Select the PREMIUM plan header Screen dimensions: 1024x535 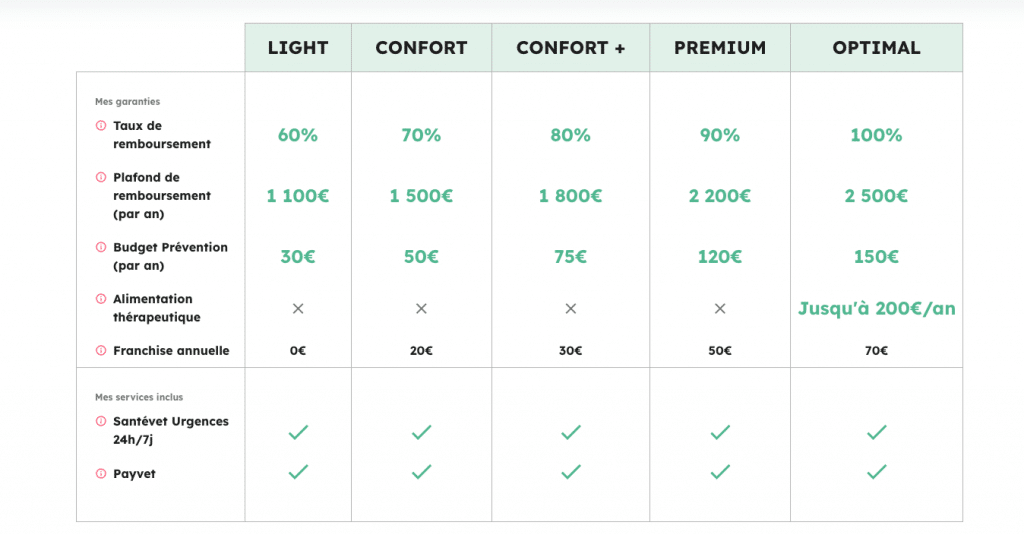point(719,48)
